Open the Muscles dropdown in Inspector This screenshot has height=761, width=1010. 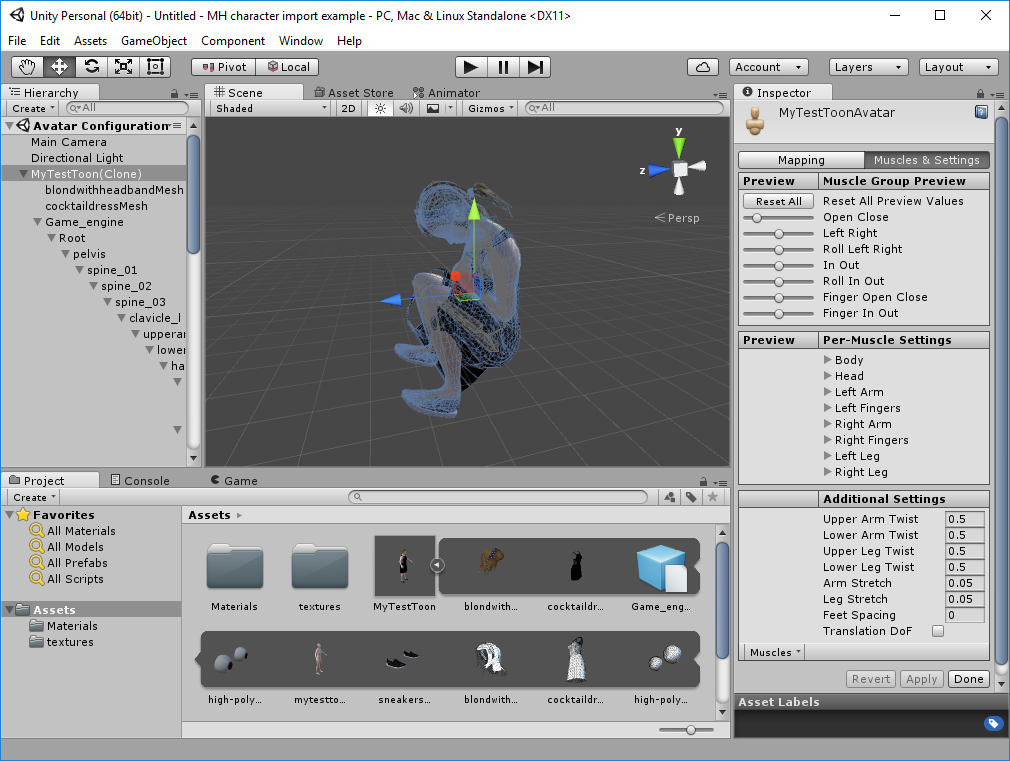774,652
